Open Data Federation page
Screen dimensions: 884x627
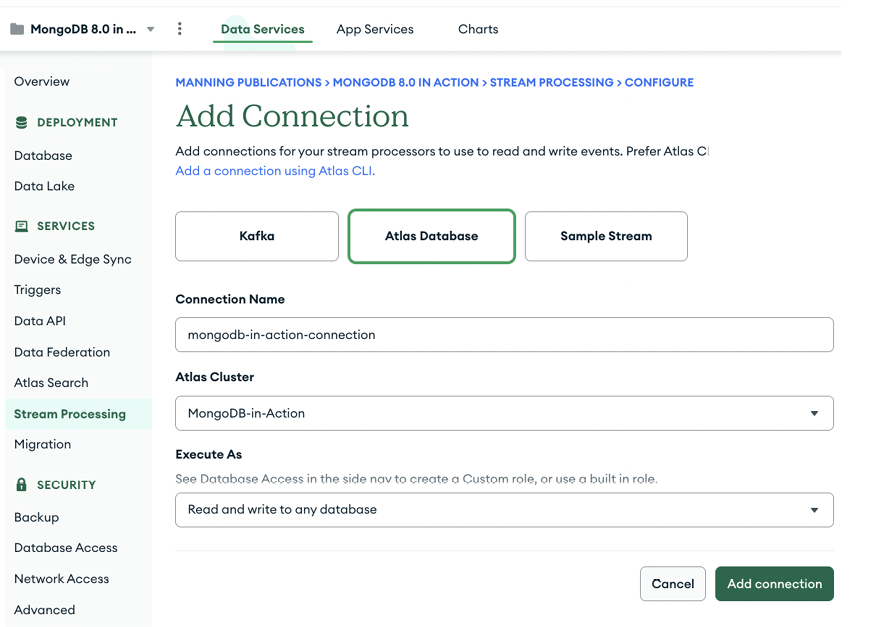point(62,352)
